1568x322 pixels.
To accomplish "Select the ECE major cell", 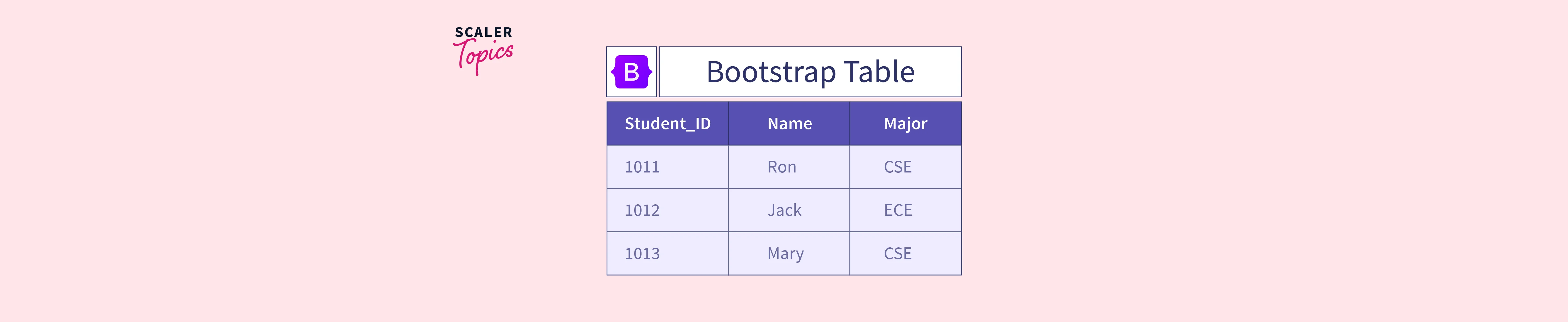I will click(898, 210).
